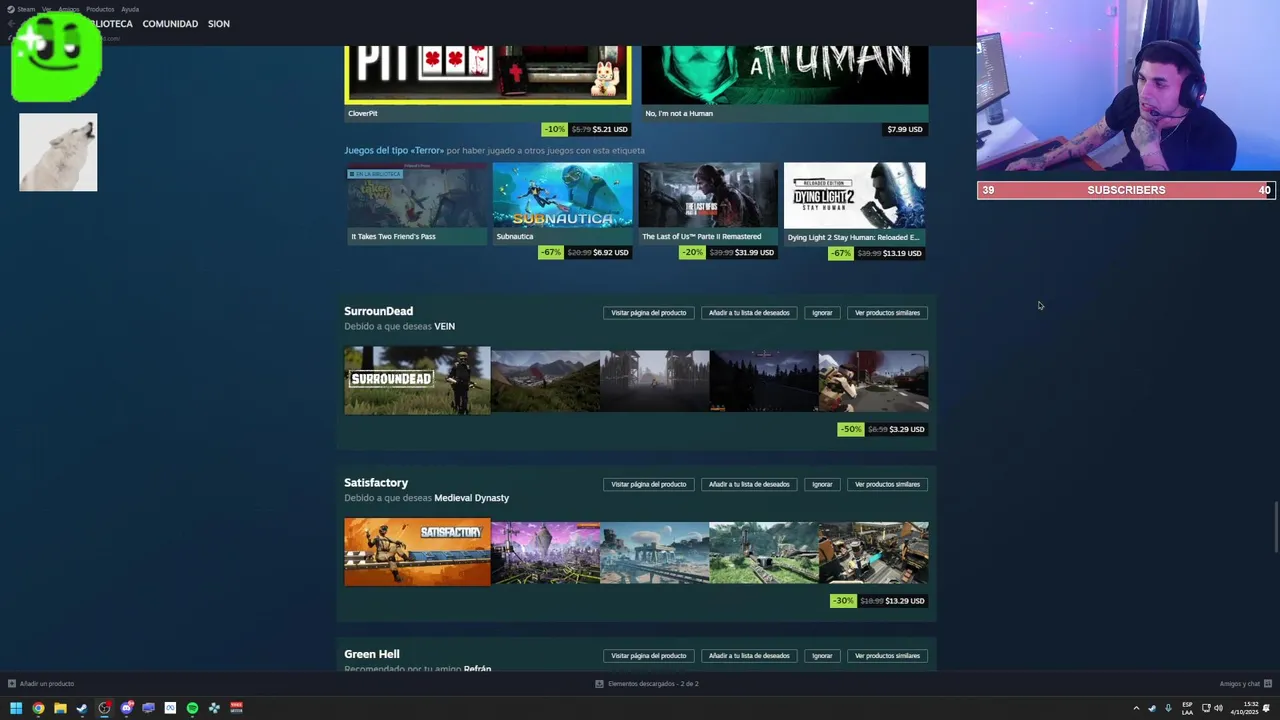Click the No, I'm not a Human $7.99 price
1280x720 pixels.
(x=905, y=129)
